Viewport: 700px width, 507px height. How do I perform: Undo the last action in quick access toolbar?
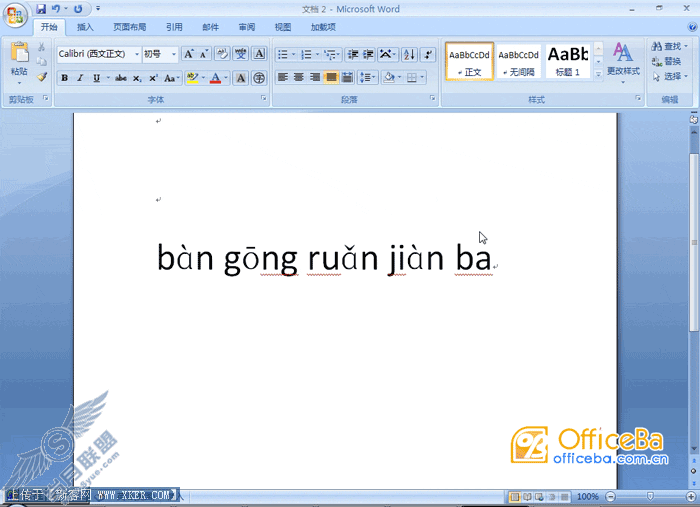[x=55, y=8]
